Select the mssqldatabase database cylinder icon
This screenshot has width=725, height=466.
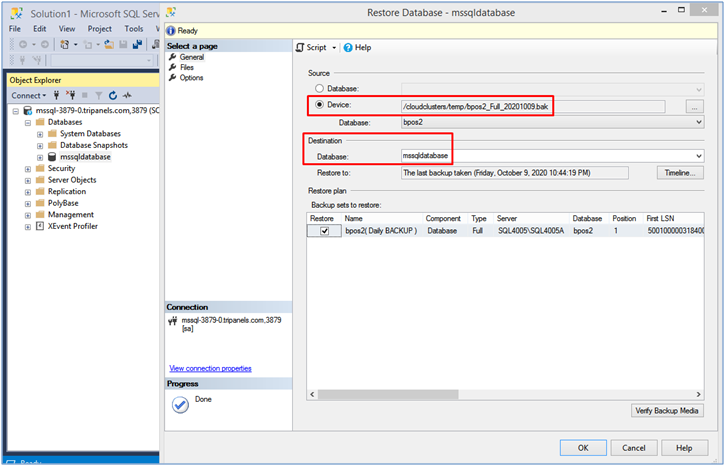coord(52,157)
